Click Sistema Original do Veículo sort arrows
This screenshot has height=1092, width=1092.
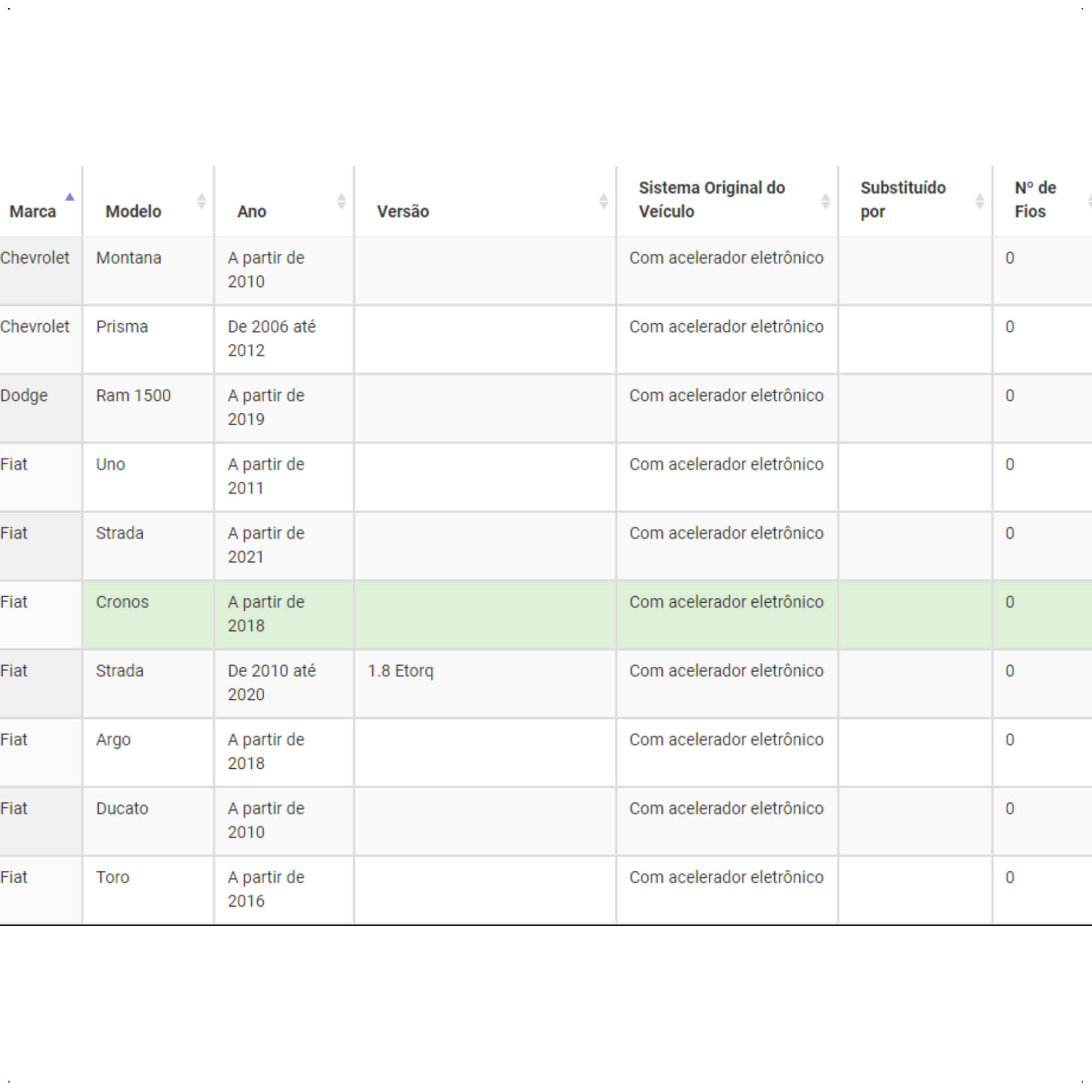[x=825, y=201]
